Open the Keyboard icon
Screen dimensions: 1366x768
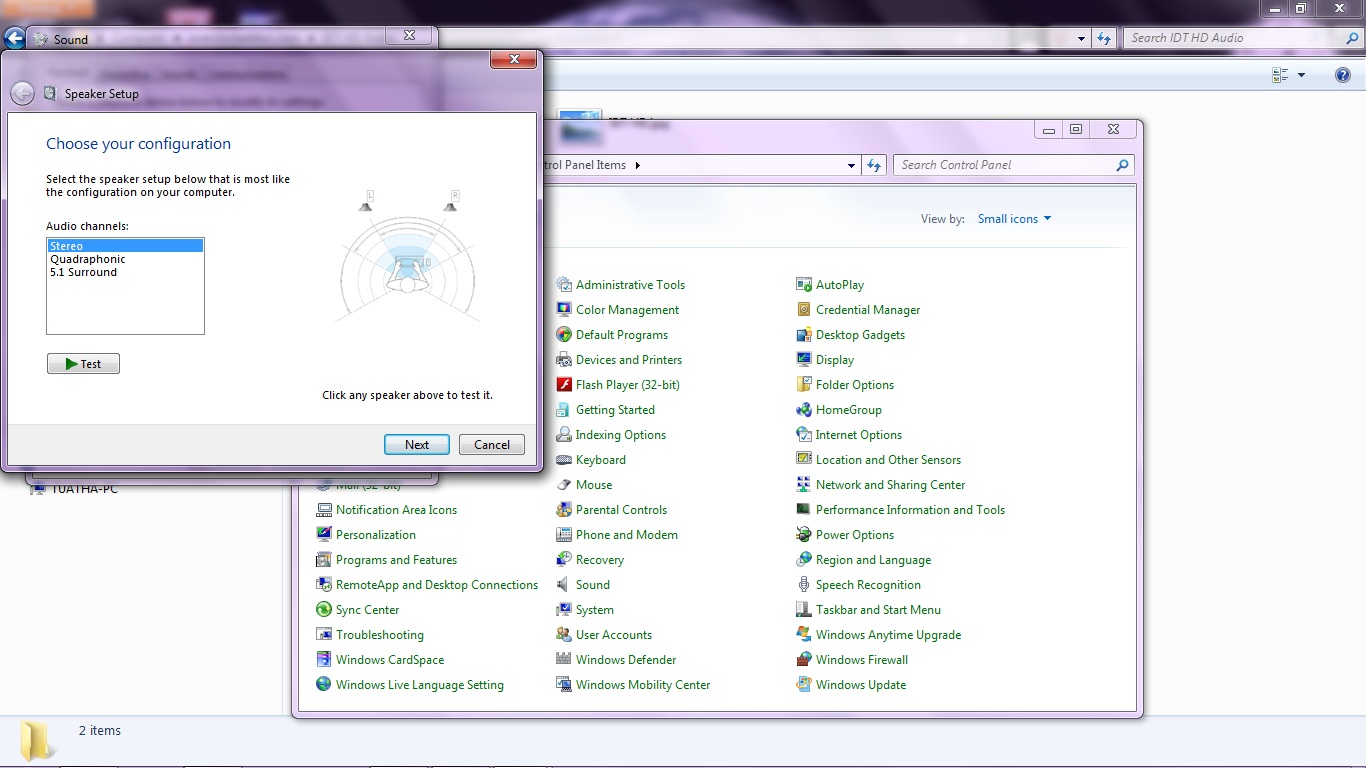564,460
